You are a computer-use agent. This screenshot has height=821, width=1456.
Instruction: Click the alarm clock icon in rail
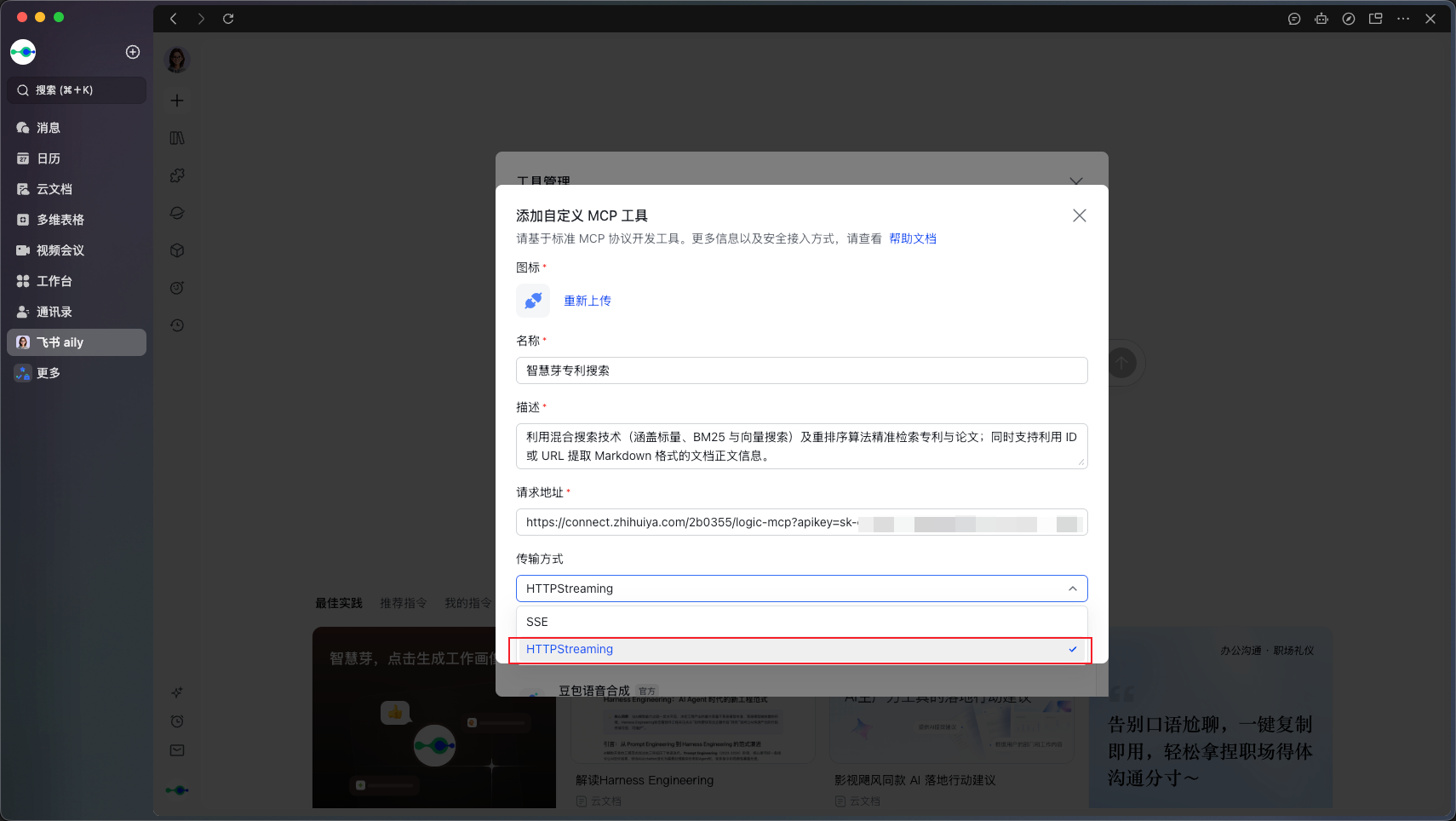[177, 721]
